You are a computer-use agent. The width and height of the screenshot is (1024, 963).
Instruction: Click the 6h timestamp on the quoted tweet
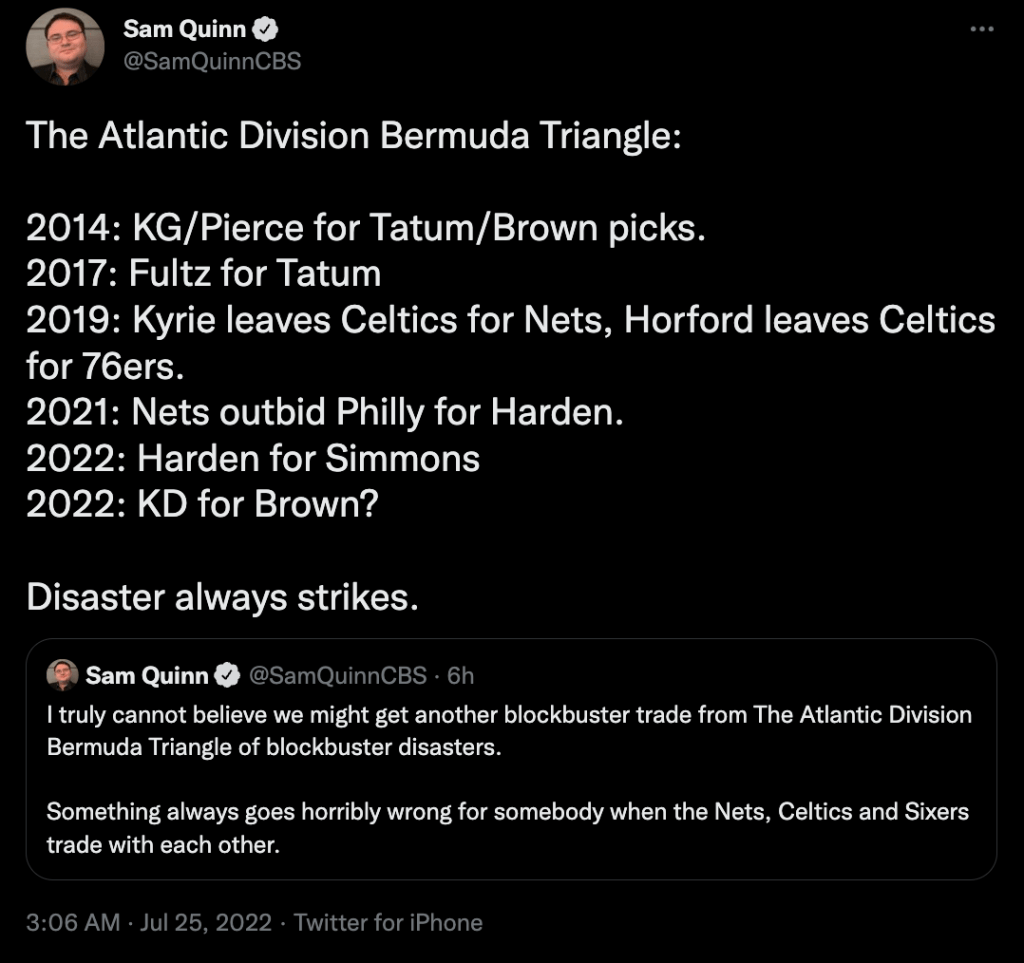pyautogui.click(x=460, y=676)
